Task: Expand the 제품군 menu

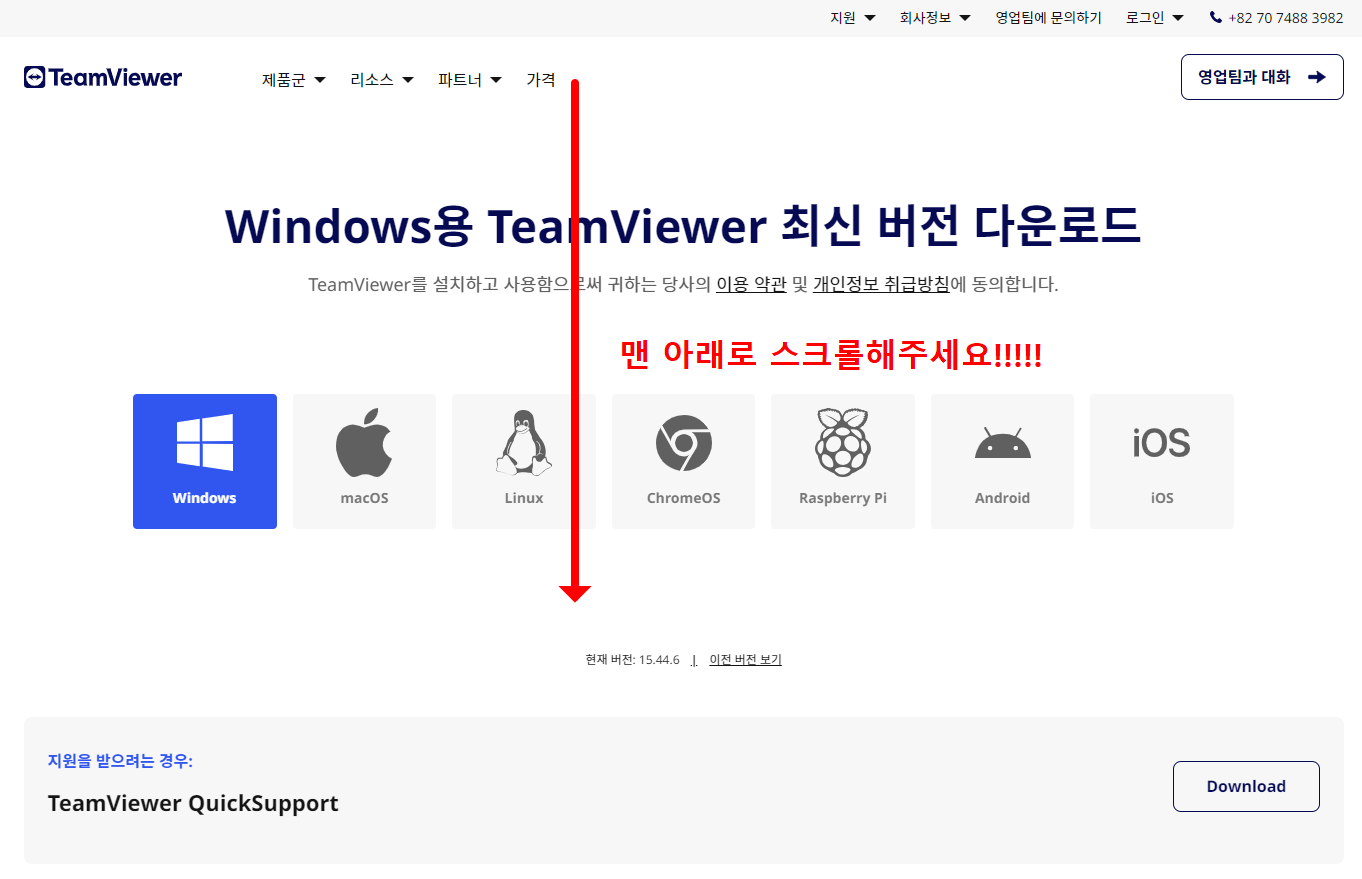Action: (x=294, y=80)
